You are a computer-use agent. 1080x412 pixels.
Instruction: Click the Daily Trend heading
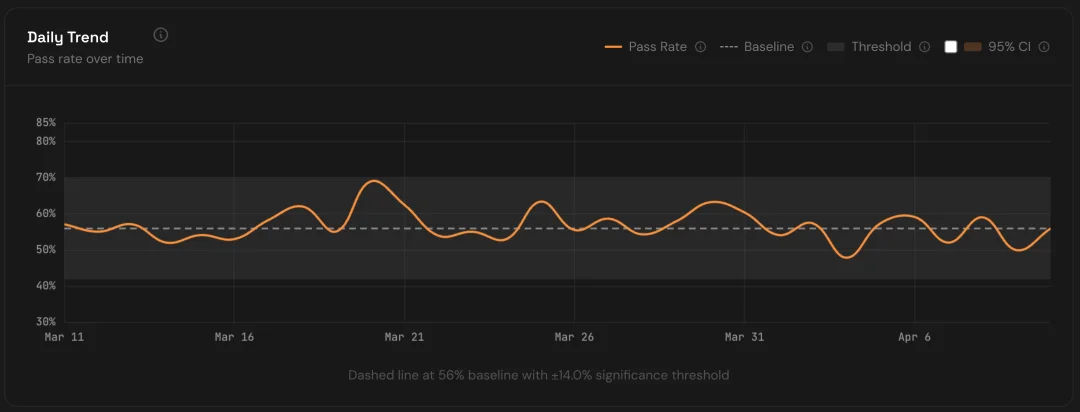point(68,37)
